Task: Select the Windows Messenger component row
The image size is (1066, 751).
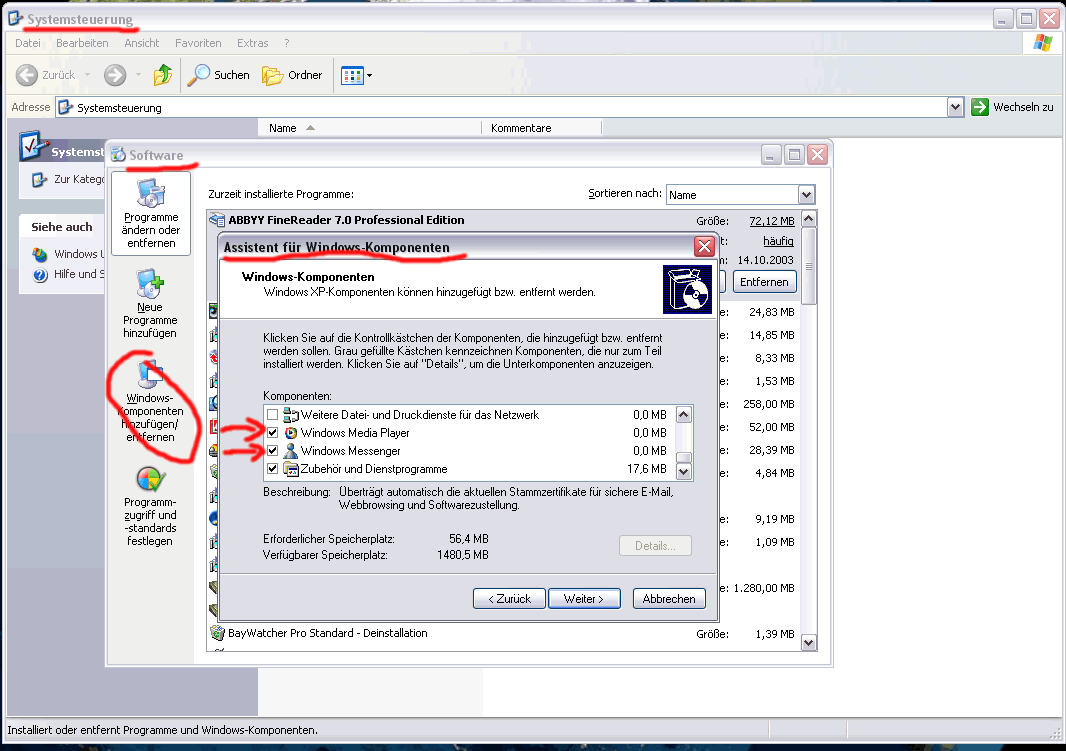Action: 468,451
